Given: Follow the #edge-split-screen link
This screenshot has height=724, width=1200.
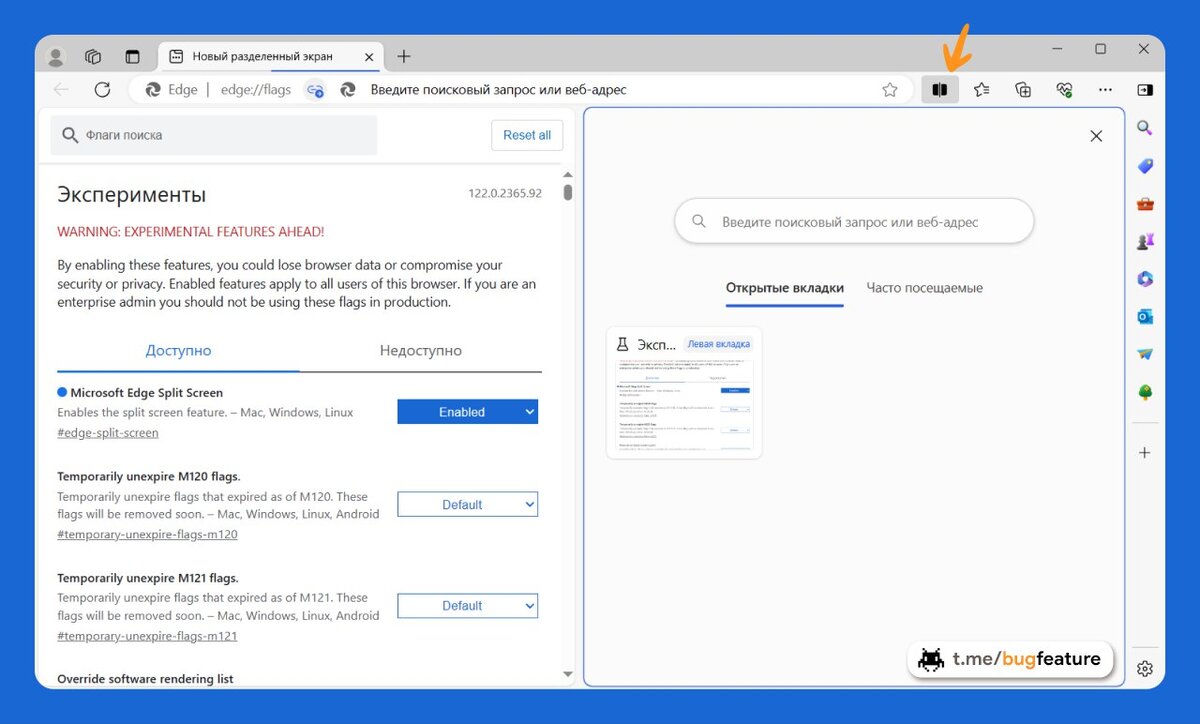Looking at the screenshot, I should click(108, 433).
